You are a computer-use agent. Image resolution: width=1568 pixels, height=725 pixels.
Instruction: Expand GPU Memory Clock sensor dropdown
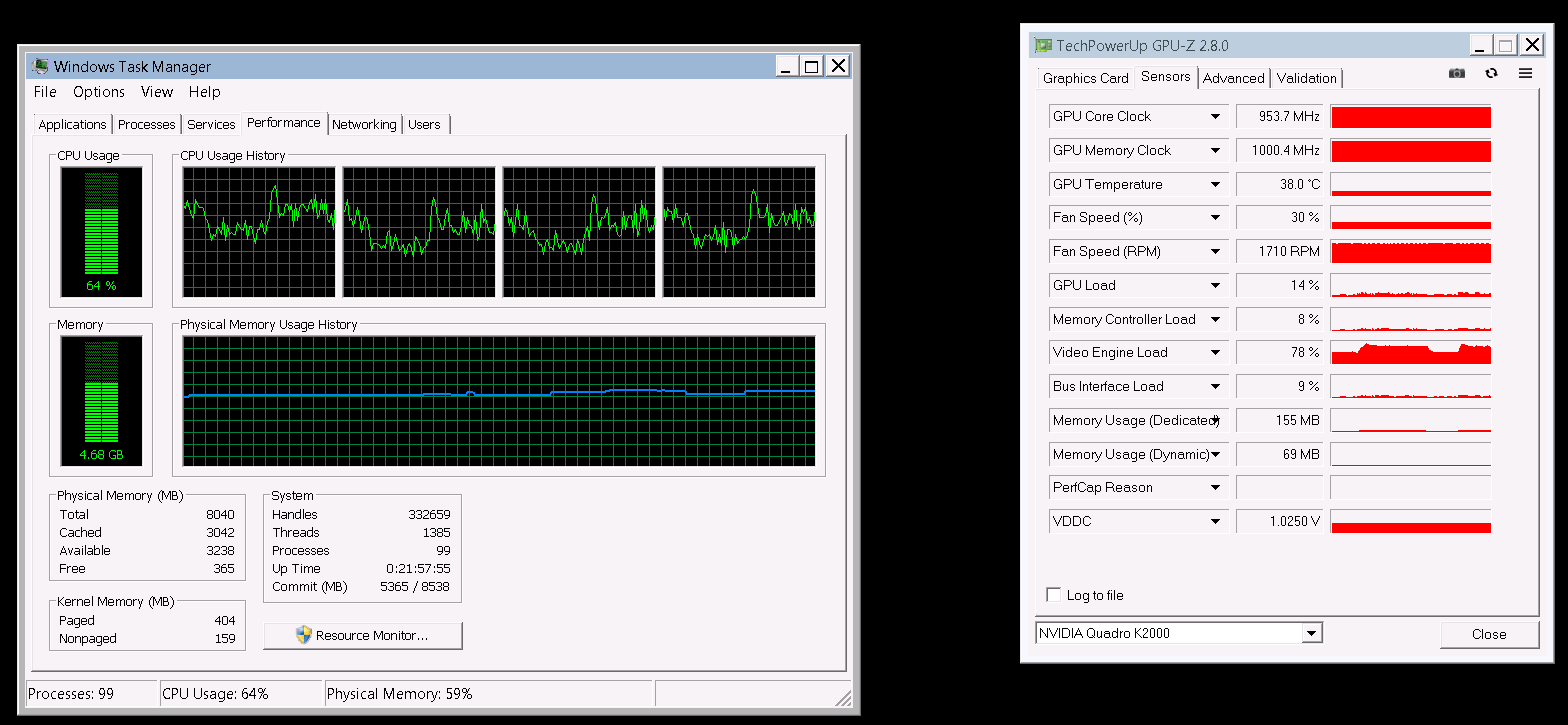pyautogui.click(x=1215, y=151)
